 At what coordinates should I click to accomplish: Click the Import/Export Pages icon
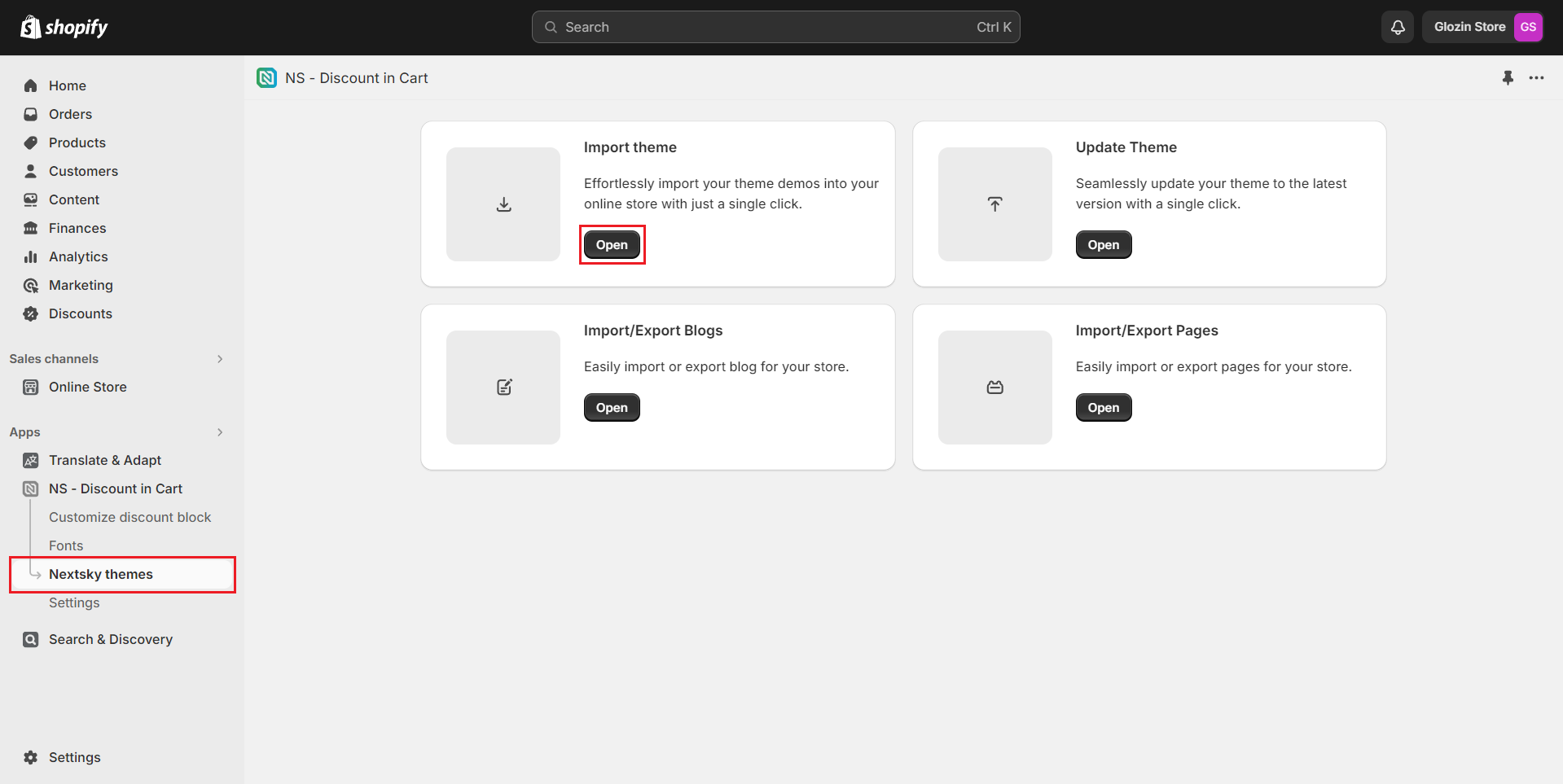pyautogui.click(x=994, y=388)
